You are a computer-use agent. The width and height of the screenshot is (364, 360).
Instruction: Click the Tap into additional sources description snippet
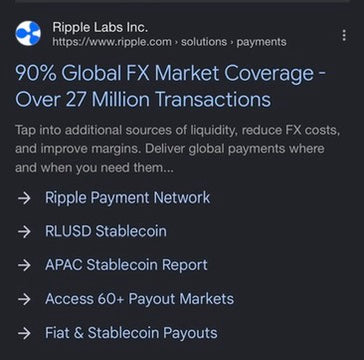pyautogui.click(x=177, y=149)
